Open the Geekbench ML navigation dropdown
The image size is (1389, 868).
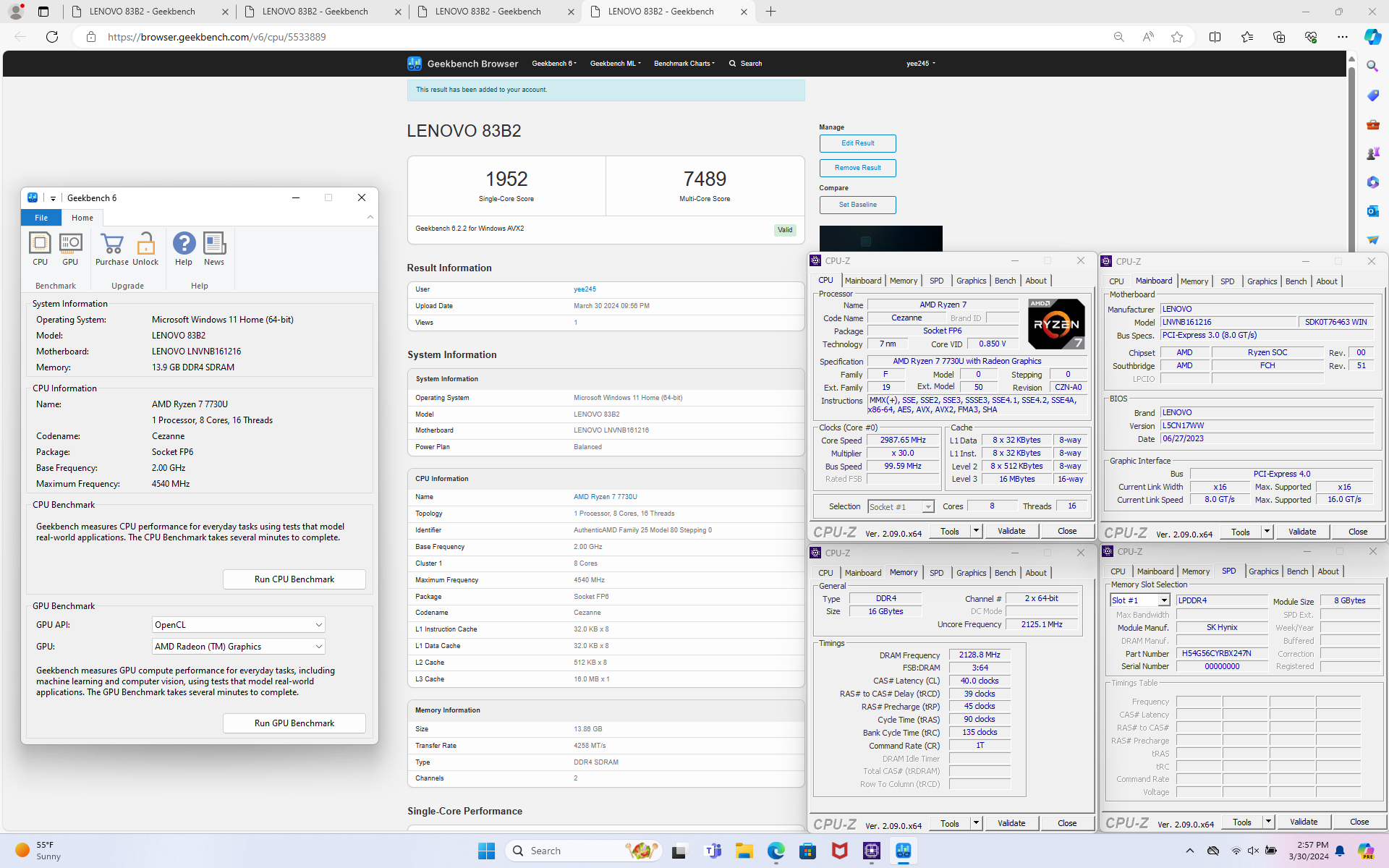(615, 64)
